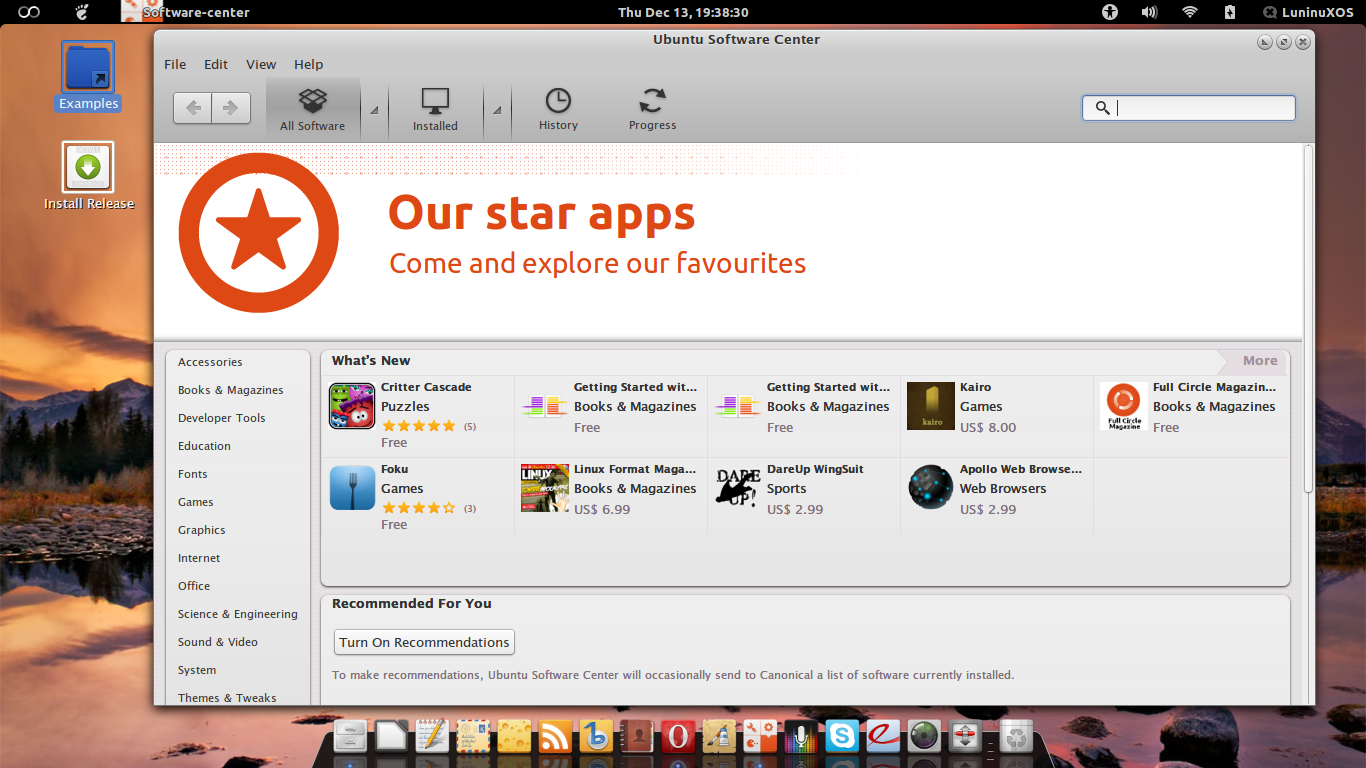The image size is (1366, 768).
Task: Launch Opera browser from the dock
Action: tap(678, 736)
